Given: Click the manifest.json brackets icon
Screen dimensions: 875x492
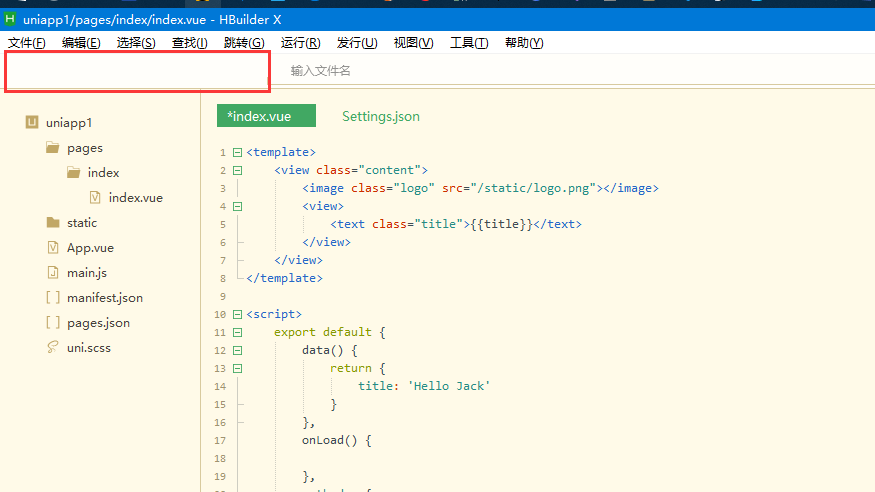Looking at the screenshot, I should (52, 298).
